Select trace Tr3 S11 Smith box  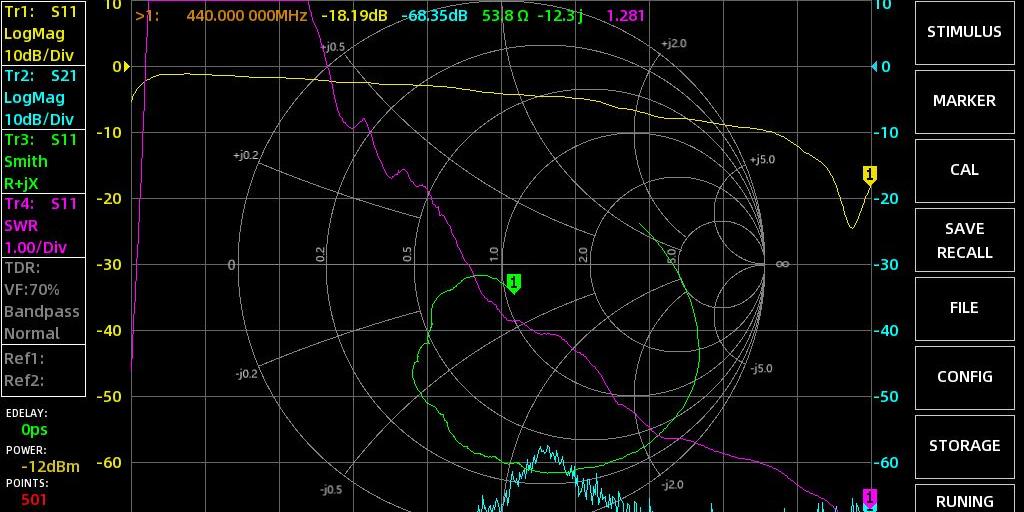pos(43,161)
